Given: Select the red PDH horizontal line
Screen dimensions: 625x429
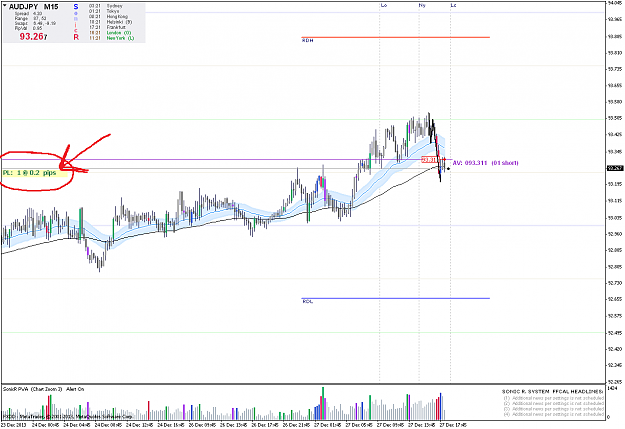Looking at the screenshot, I should 395,37.
